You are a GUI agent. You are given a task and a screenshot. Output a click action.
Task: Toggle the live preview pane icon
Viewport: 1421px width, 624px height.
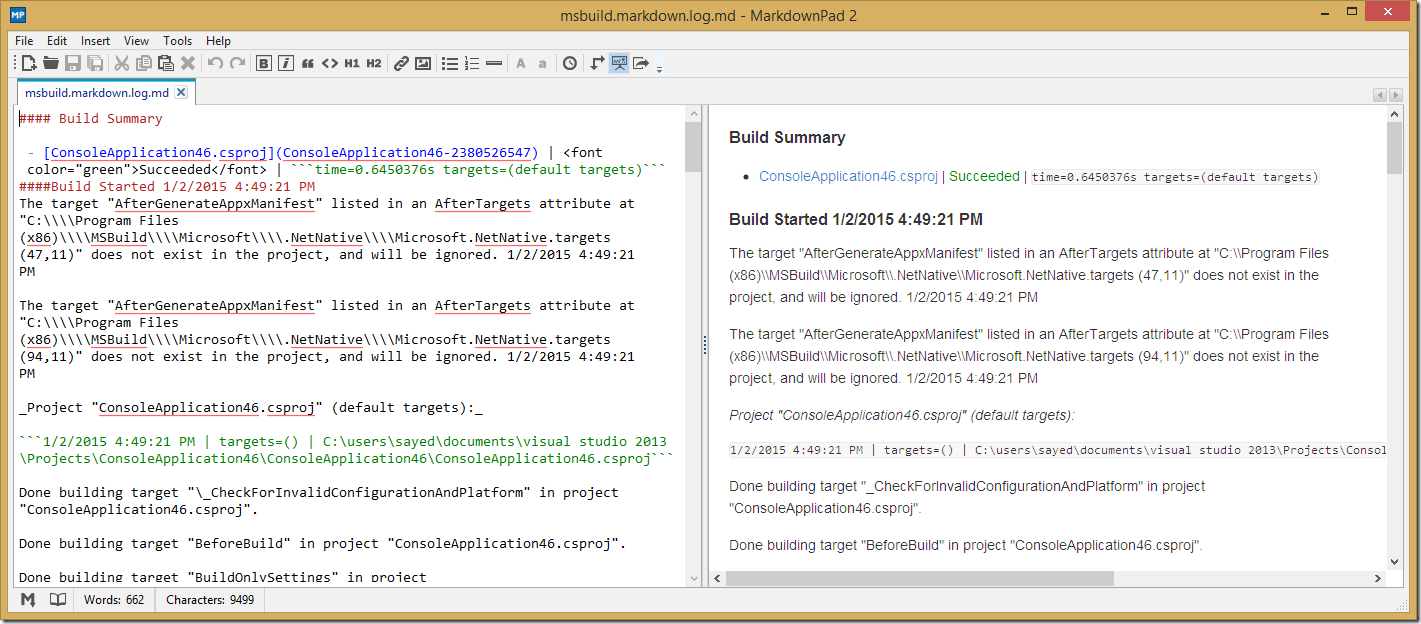[x=619, y=63]
